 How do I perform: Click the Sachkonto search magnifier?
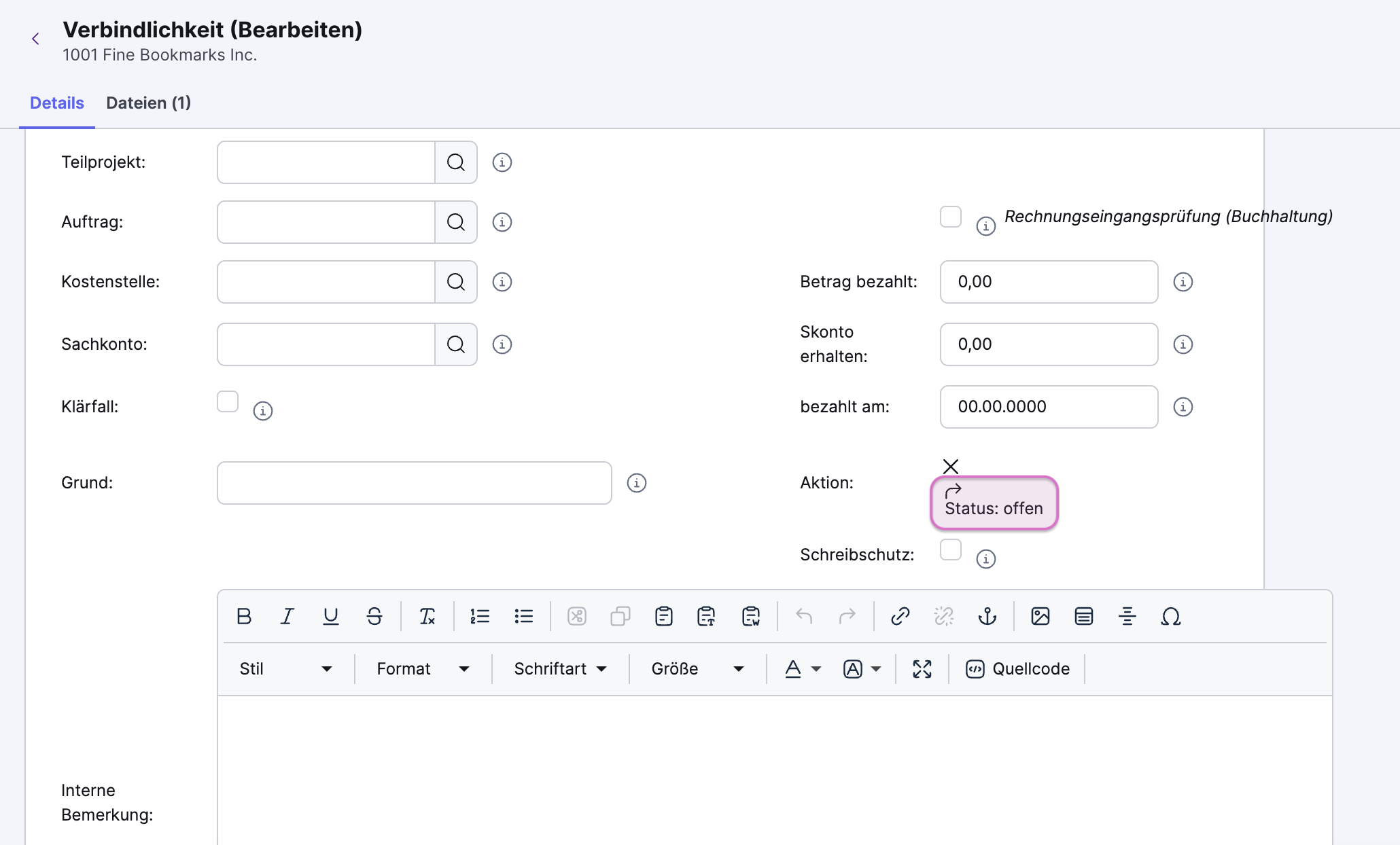click(x=456, y=344)
